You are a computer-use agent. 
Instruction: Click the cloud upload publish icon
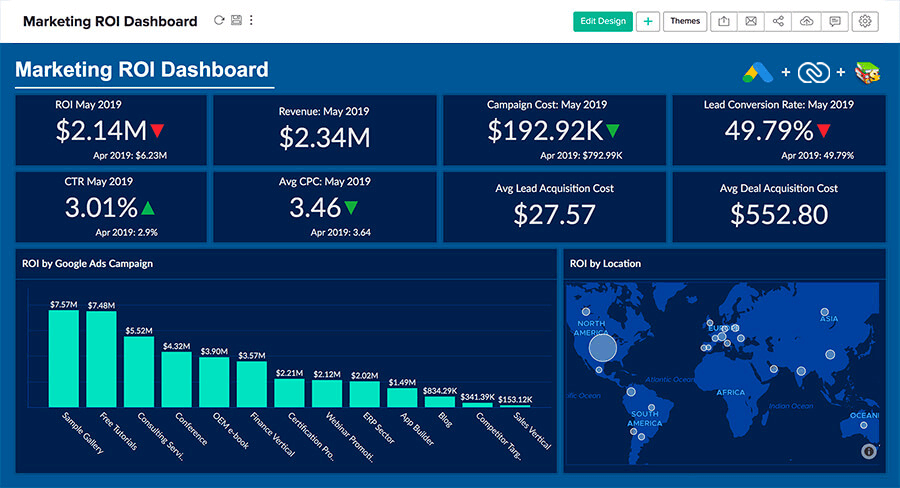point(807,21)
